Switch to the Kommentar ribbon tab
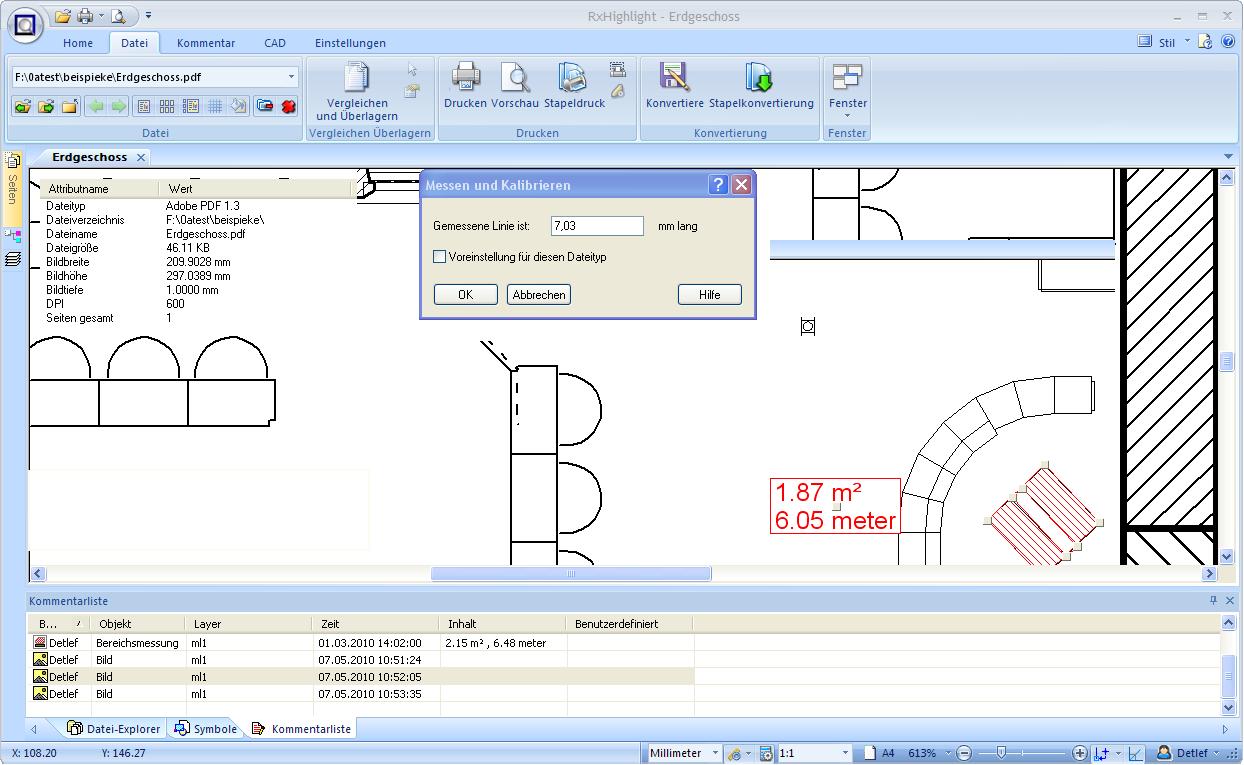 click(x=205, y=43)
